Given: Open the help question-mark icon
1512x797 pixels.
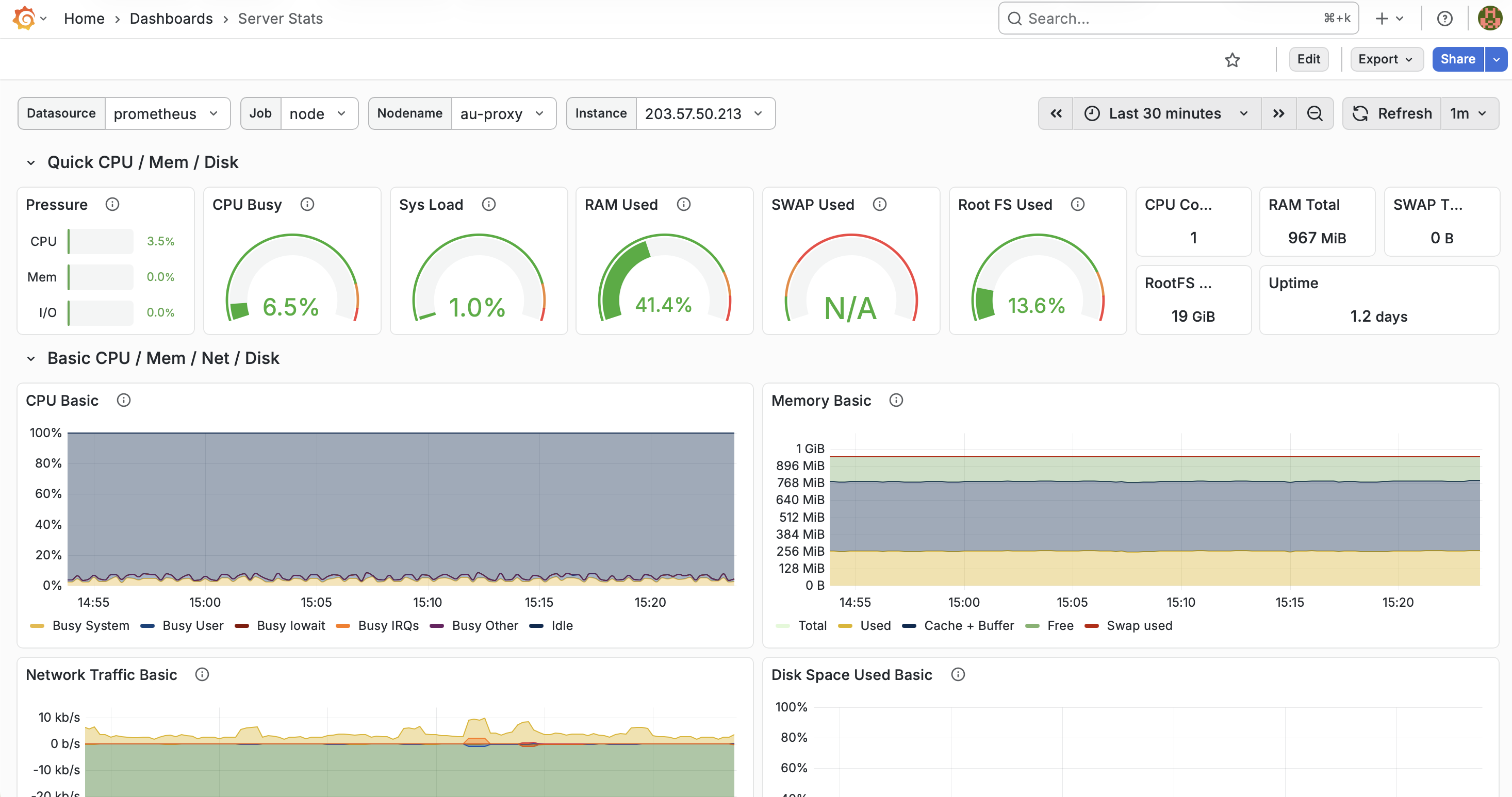Looking at the screenshot, I should click(x=1444, y=19).
